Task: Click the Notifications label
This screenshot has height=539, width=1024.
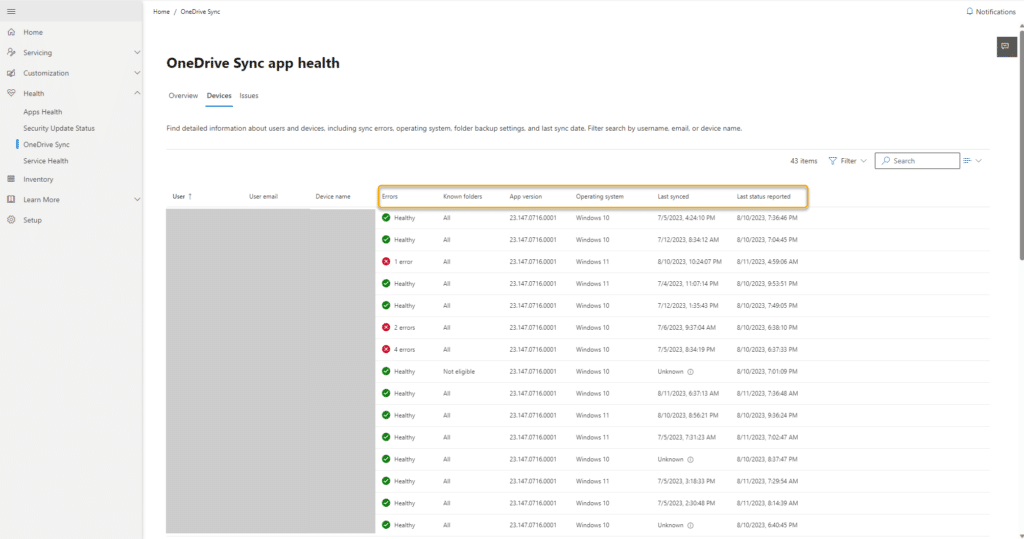Action: pyautogui.click(x=995, y=12)
